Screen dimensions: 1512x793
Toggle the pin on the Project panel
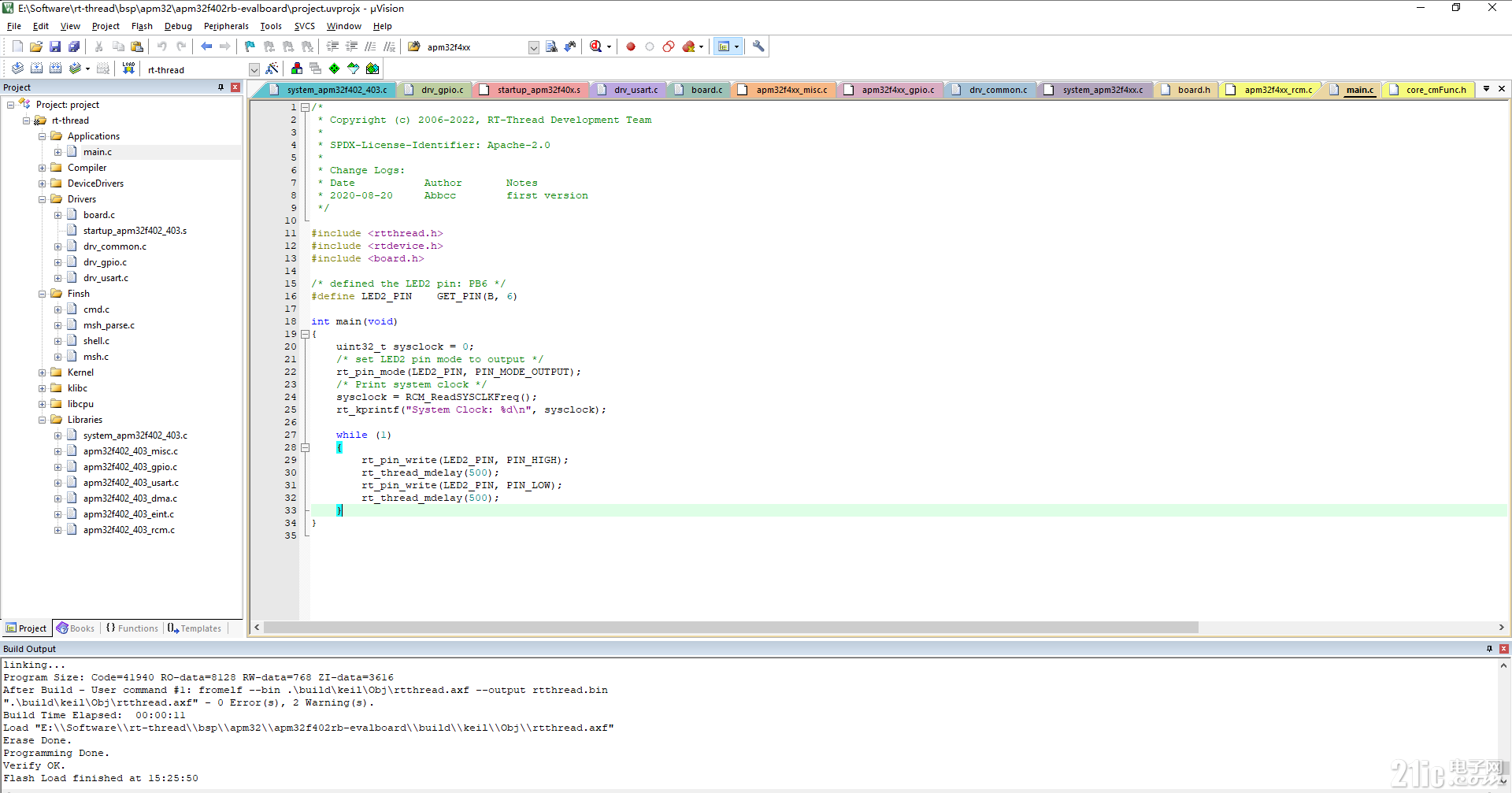pos(220,87)
